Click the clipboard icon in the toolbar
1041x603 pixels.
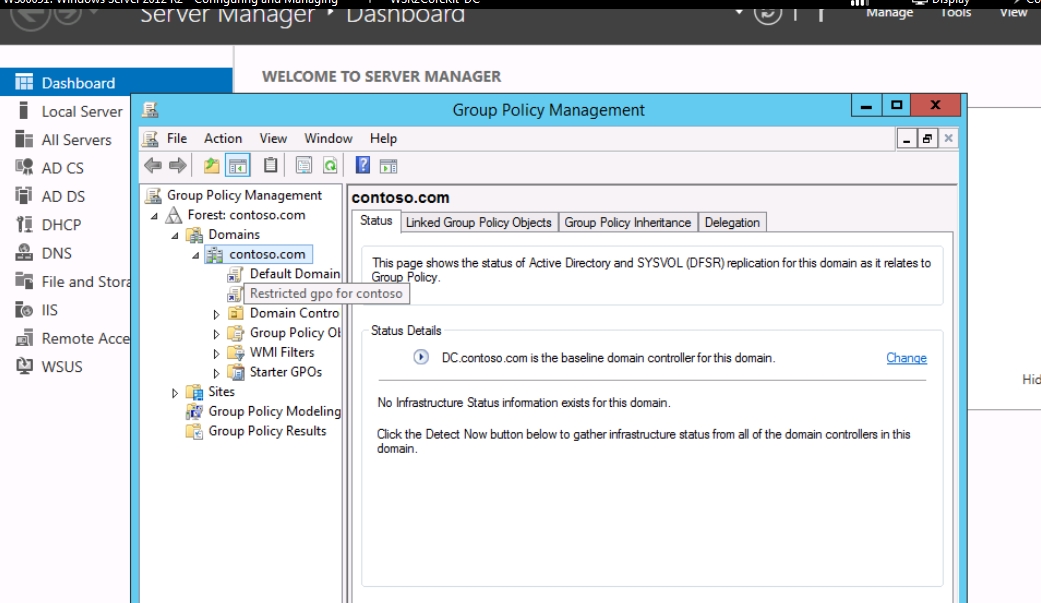(x=270, y=165)
